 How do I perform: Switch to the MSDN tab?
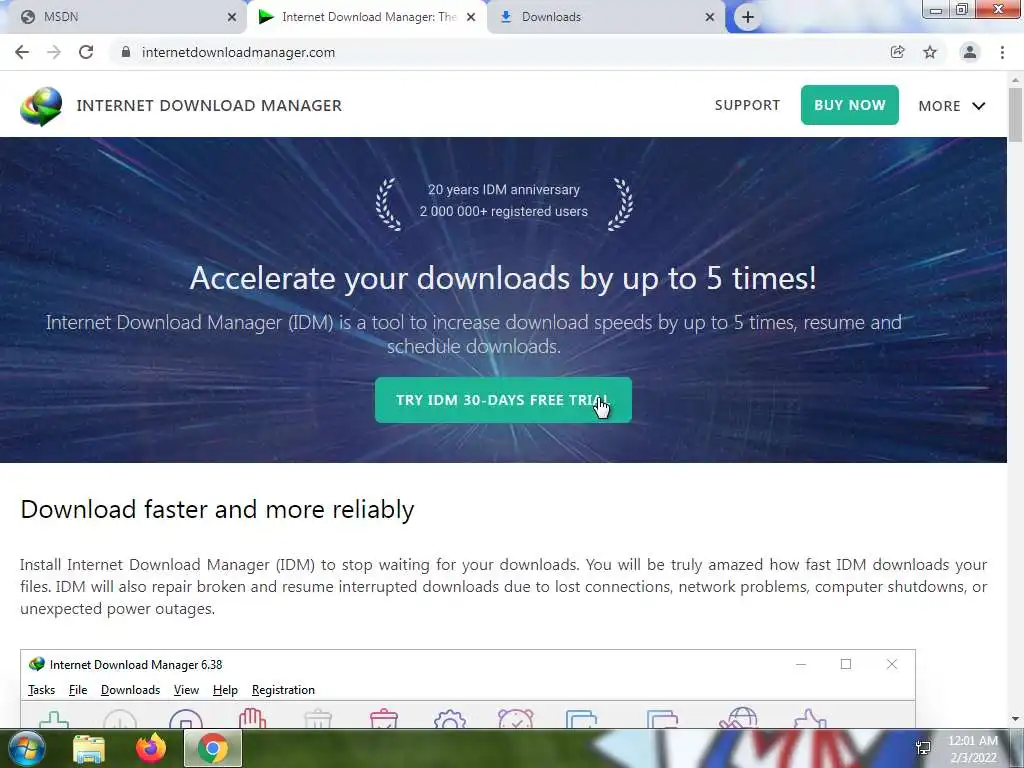pyautogui.click(x=124, y=17)
